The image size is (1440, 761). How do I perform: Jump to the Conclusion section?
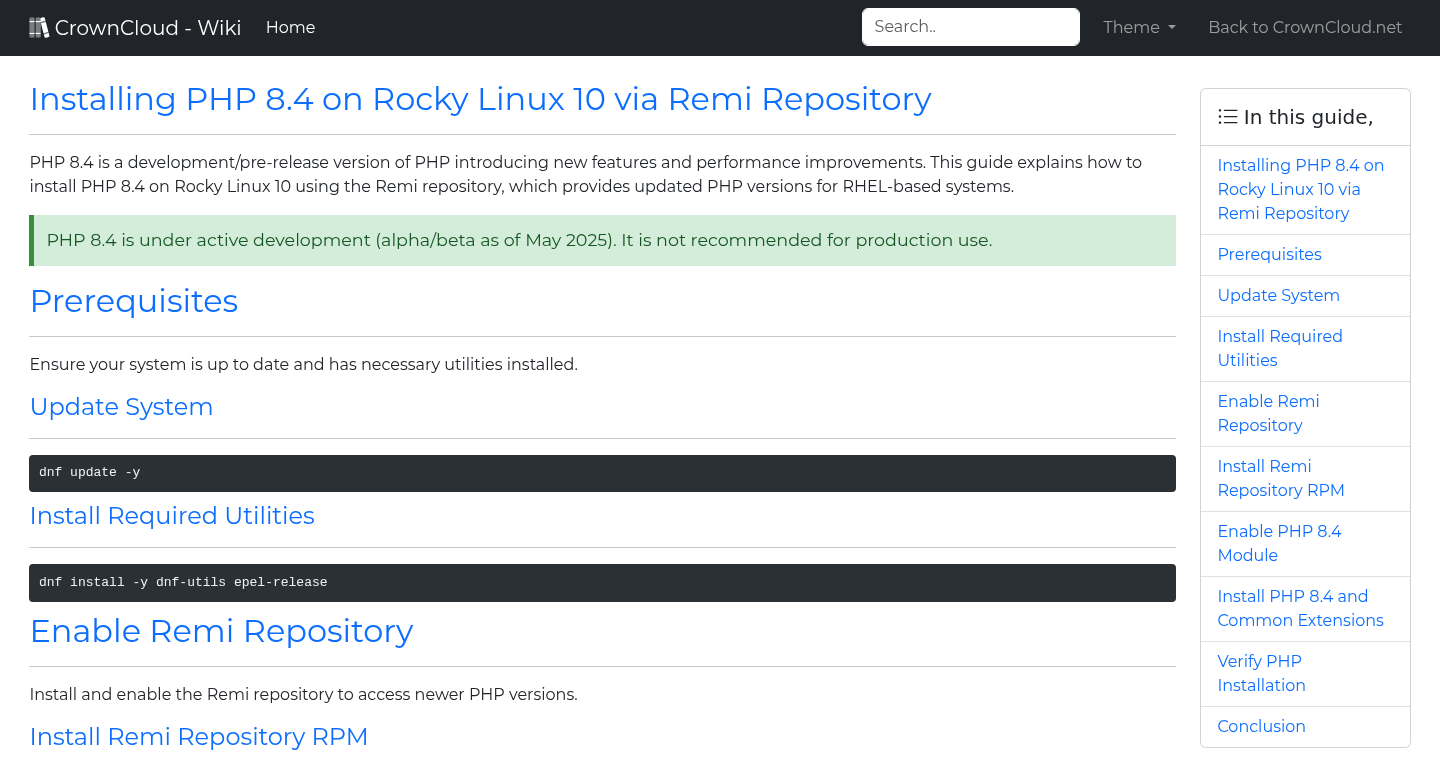pyautogui.click(x=1261, y=726)
